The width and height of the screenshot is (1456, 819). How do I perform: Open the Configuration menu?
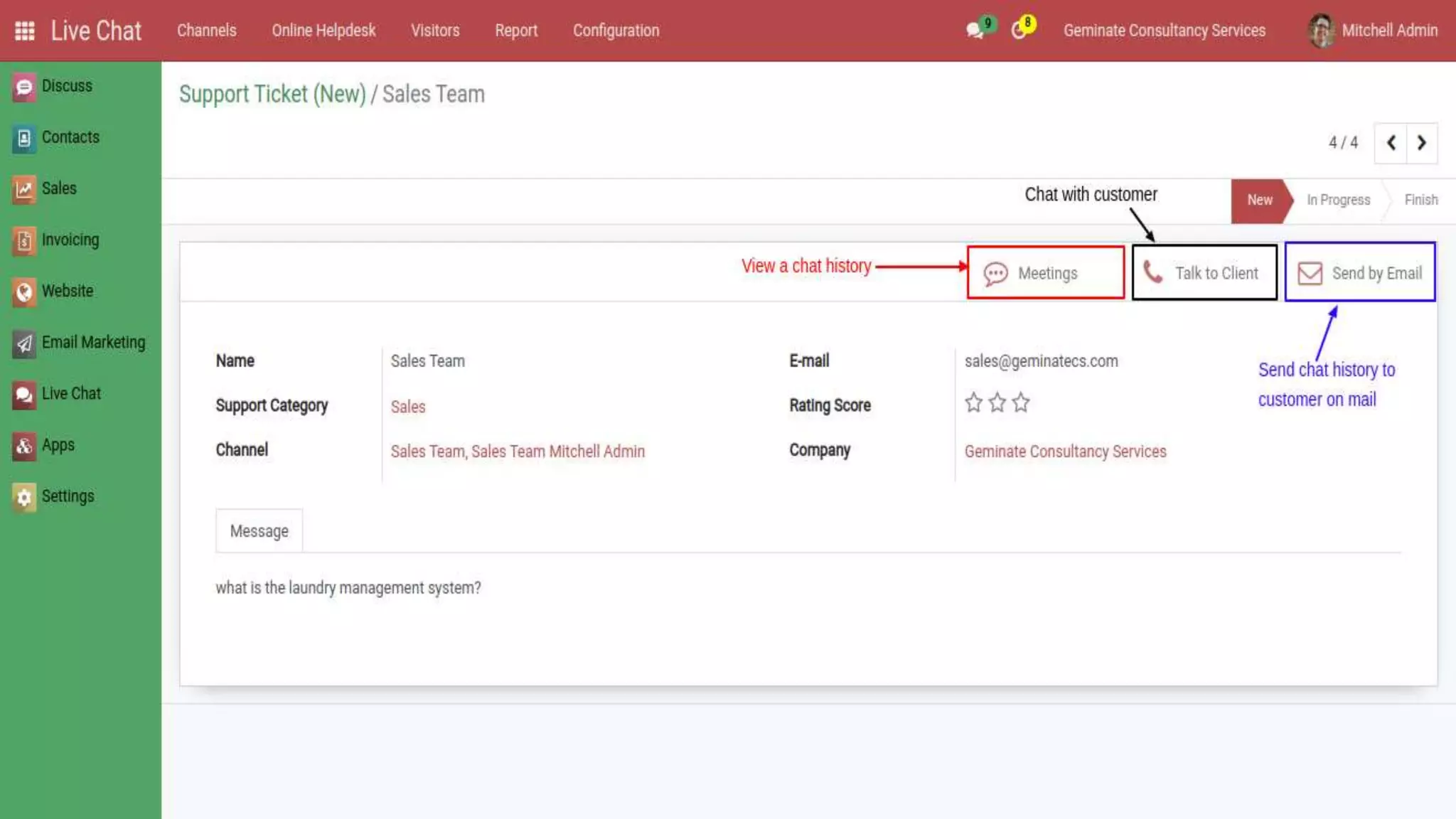616,31
